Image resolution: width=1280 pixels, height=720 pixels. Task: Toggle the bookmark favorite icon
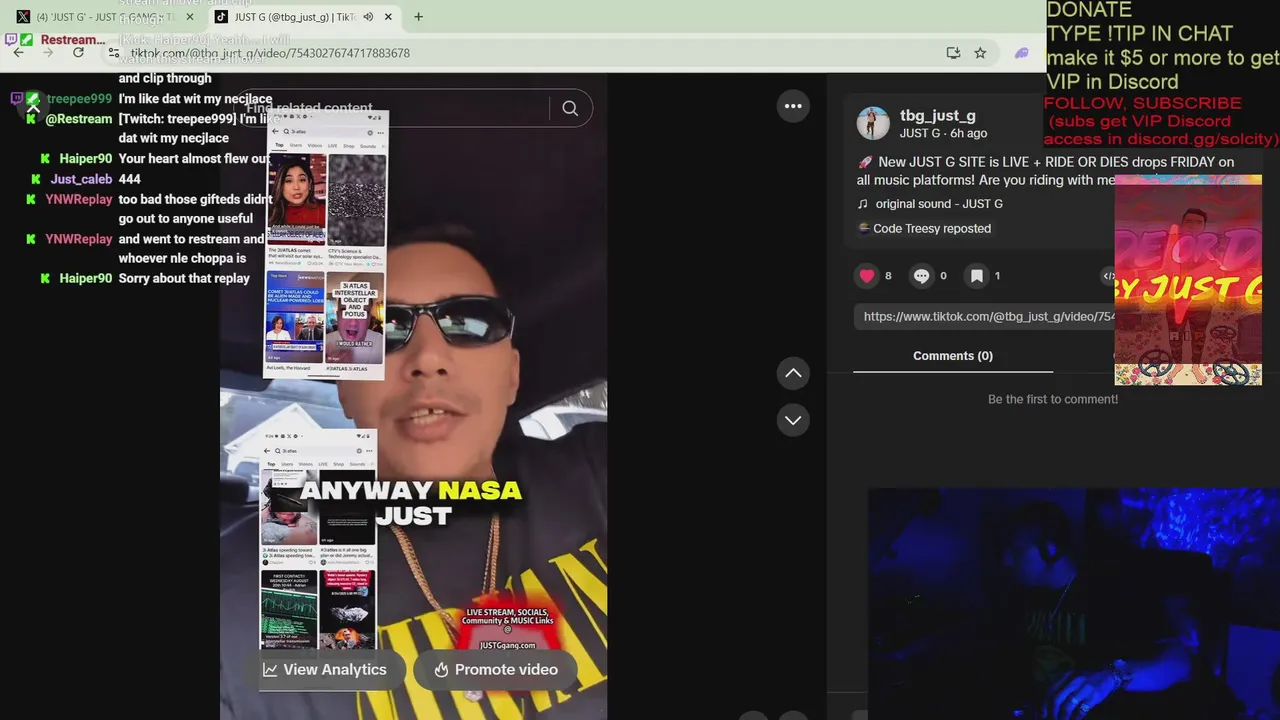976,276
